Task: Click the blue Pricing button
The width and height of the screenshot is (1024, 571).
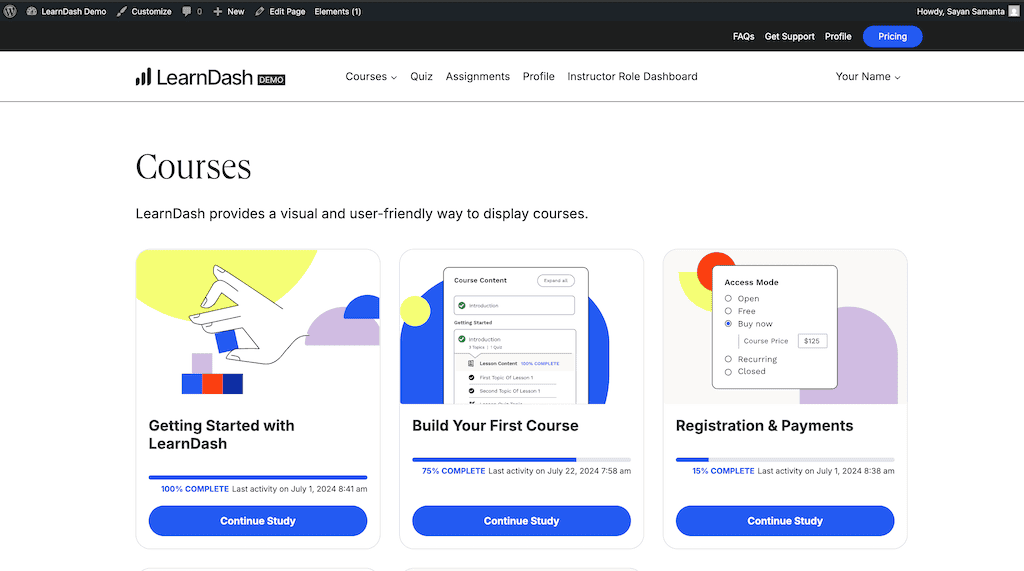Action: coord(892,37)
